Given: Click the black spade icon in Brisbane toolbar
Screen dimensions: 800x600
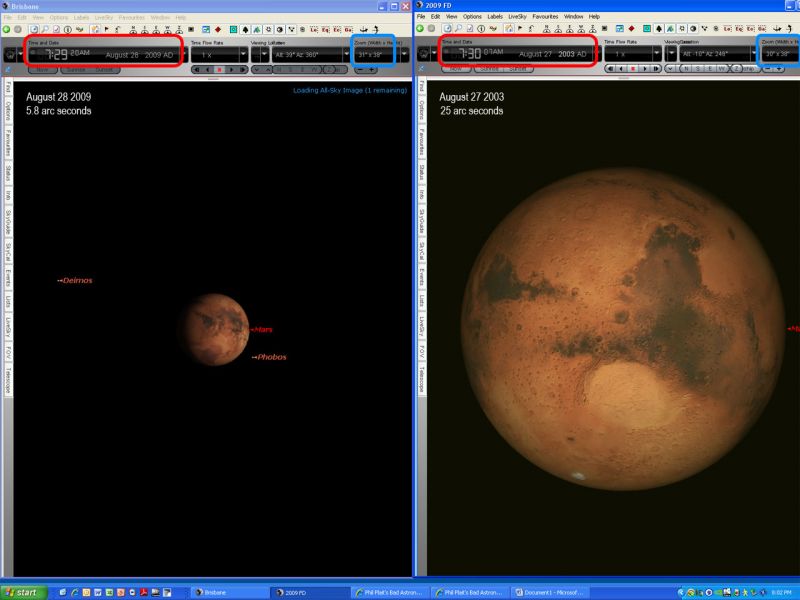Looking at the screenshot, I should click(x=245, y=30).
